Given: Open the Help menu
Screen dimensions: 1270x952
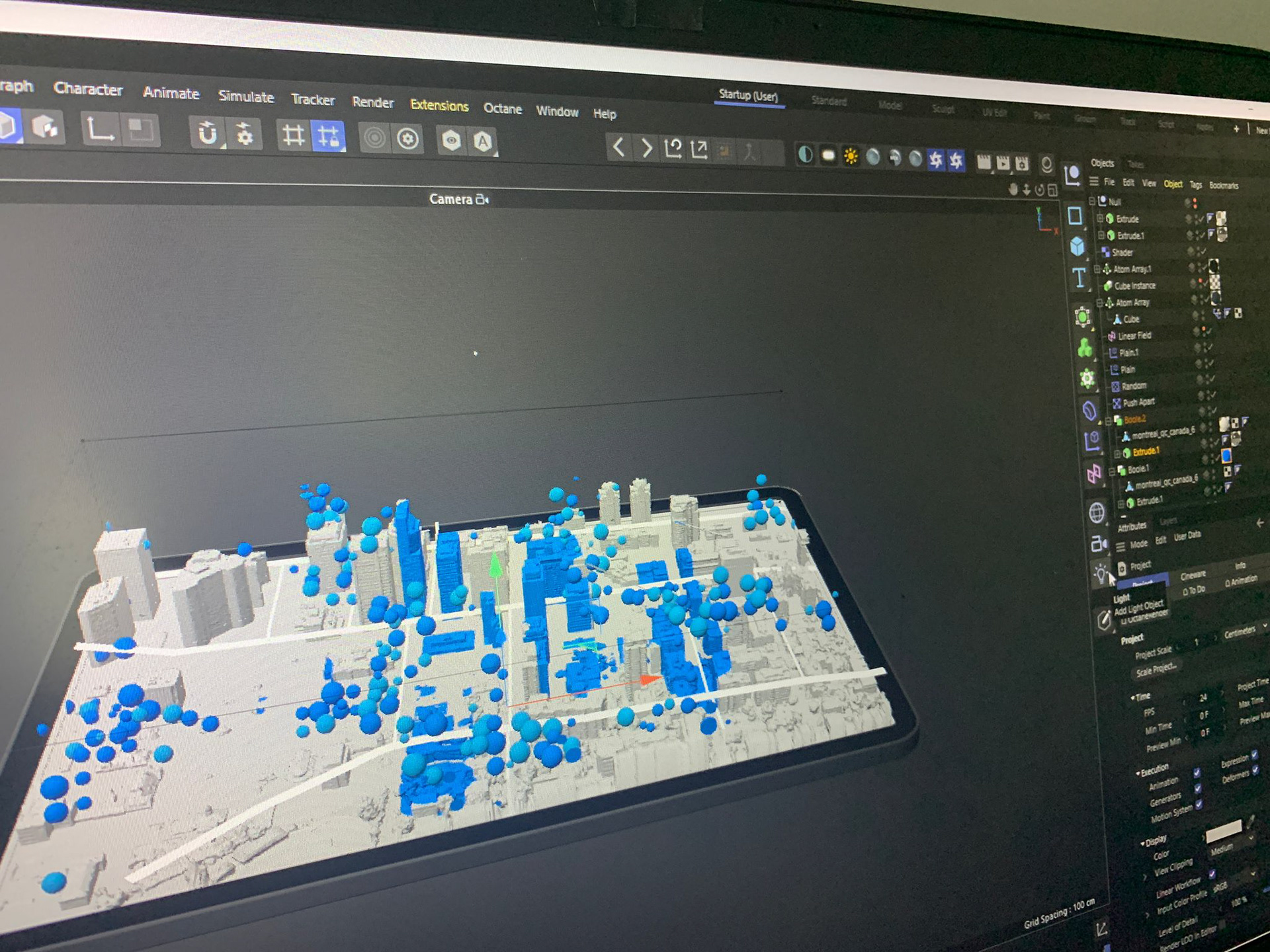Looking at the screenshot, I should 605,114.
